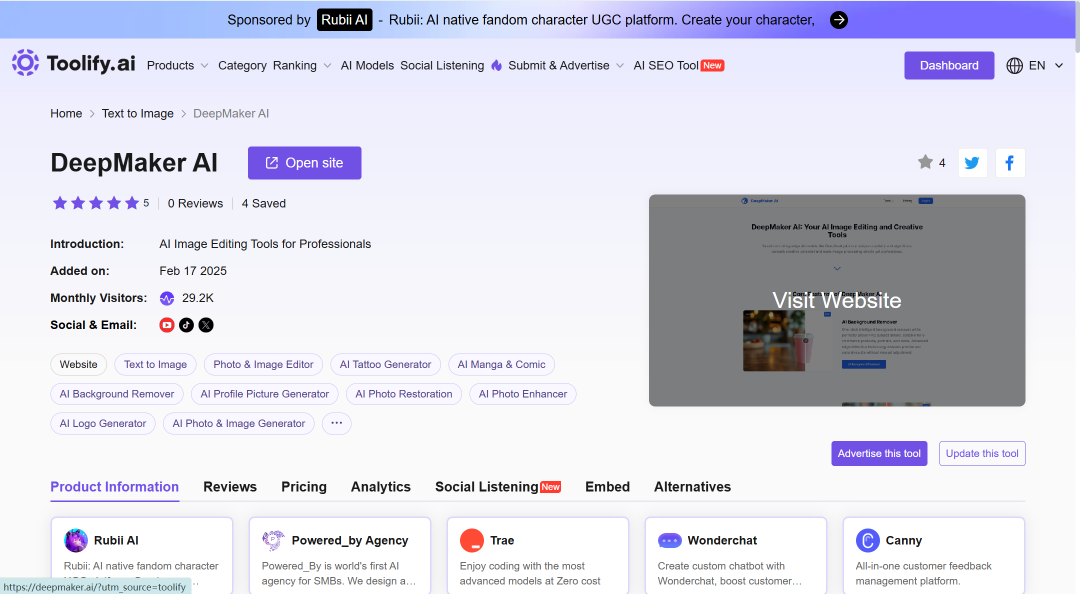Open the Trae card title
Image resolution: width=1080 pixels, height=594 pixels.
pyautogui.click(x=502, y=541)
